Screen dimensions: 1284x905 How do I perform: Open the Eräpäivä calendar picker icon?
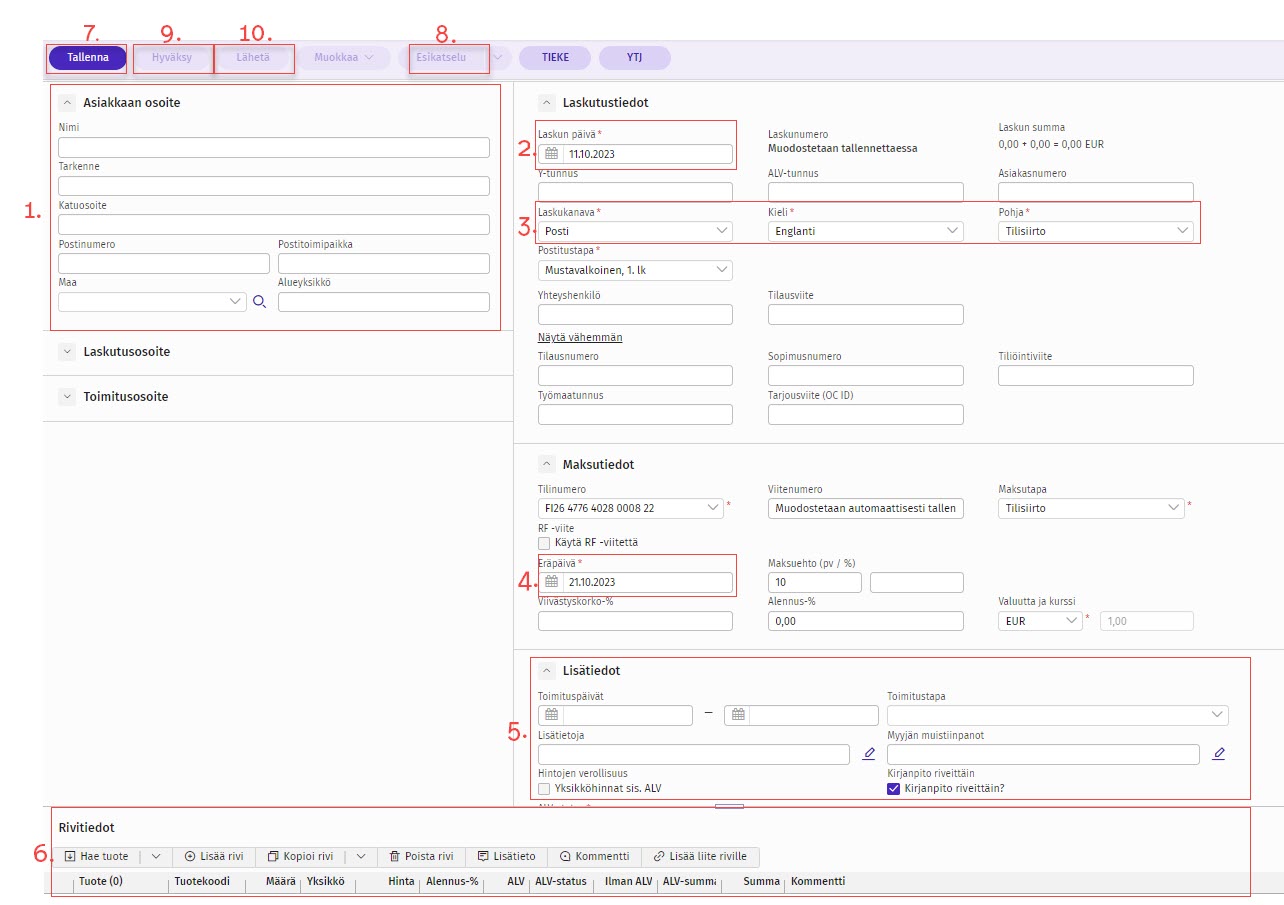point(551,582)
